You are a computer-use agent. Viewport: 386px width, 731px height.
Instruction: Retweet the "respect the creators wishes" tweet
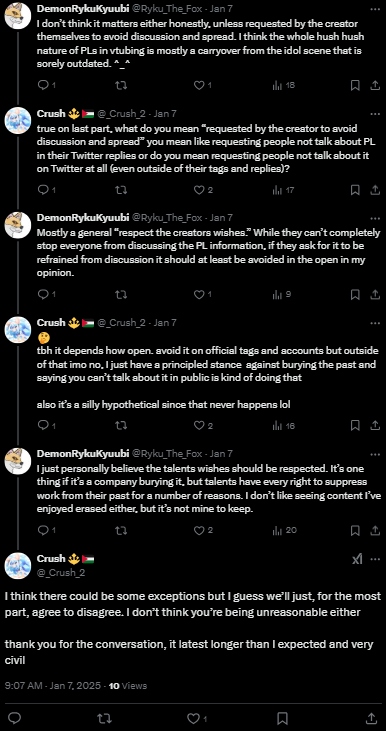[121, 295]
